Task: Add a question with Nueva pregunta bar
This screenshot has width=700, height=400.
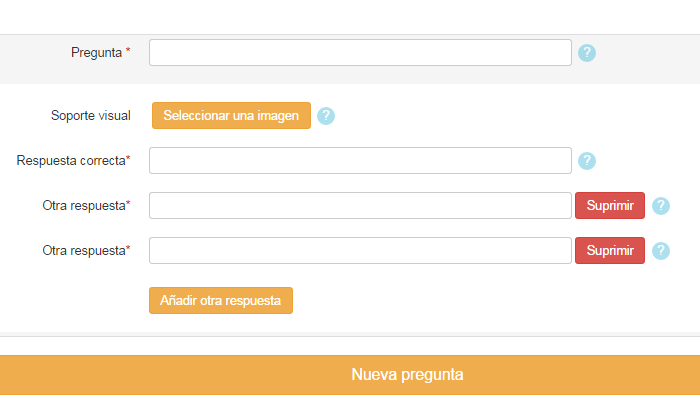Action: point(350,375)
